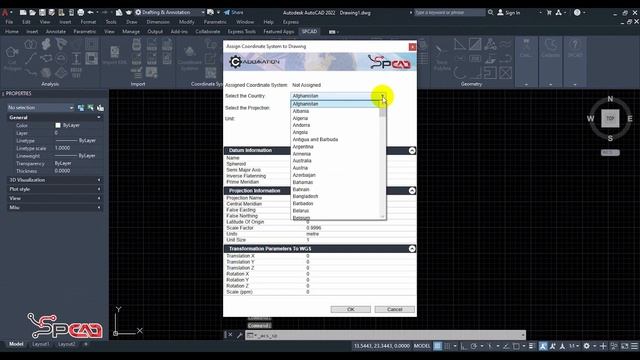Click the Coordinate System icon in SPCAD ribbon
Viewport: 640px width, 360px height.
[190, 57]
